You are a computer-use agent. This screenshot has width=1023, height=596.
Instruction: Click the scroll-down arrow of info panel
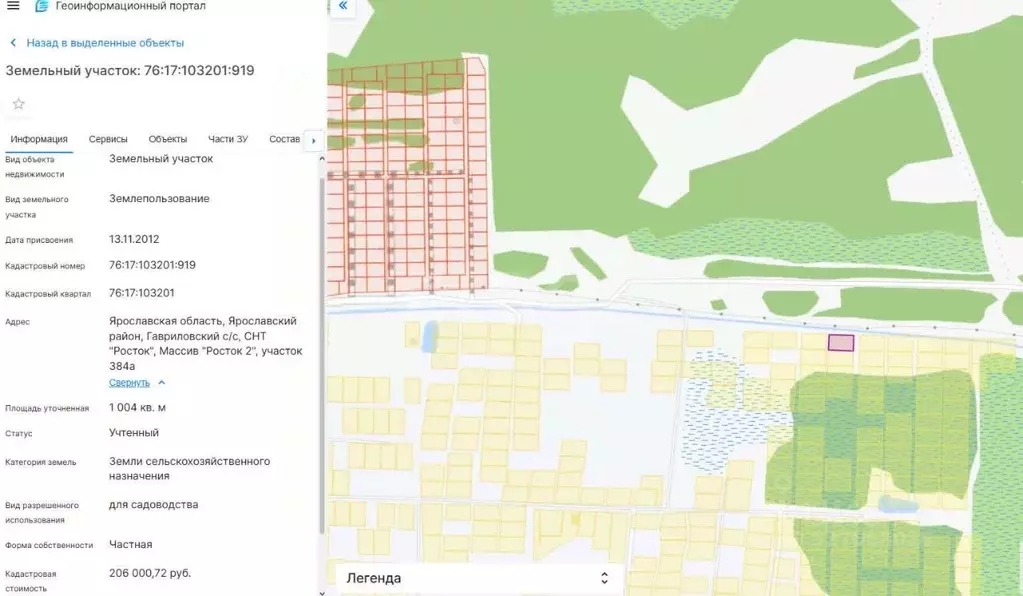tap(321, 591)
